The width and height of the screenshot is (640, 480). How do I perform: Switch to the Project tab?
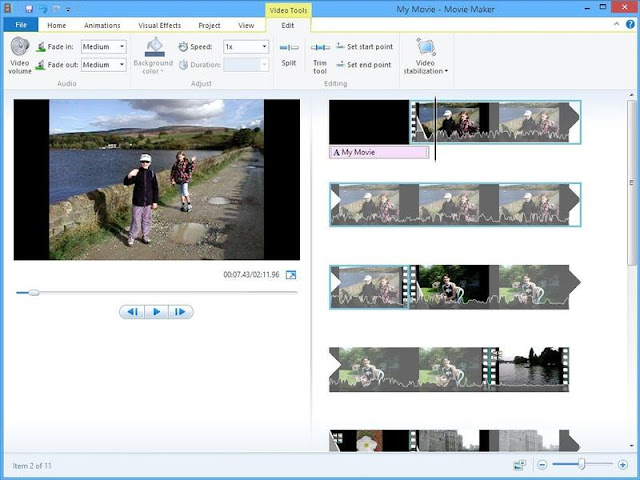coord(209,25)
